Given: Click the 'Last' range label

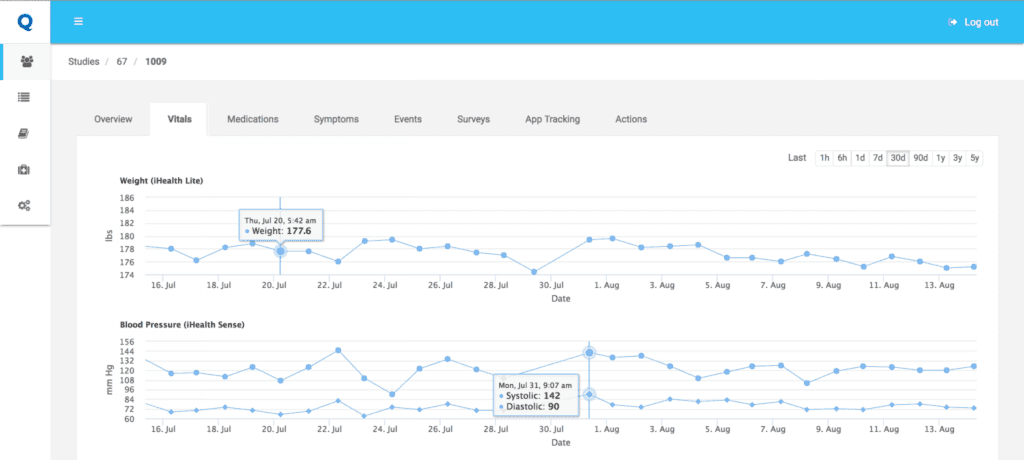Looking at the screenshot, I should pyautogui.click(x=797, y=158).
